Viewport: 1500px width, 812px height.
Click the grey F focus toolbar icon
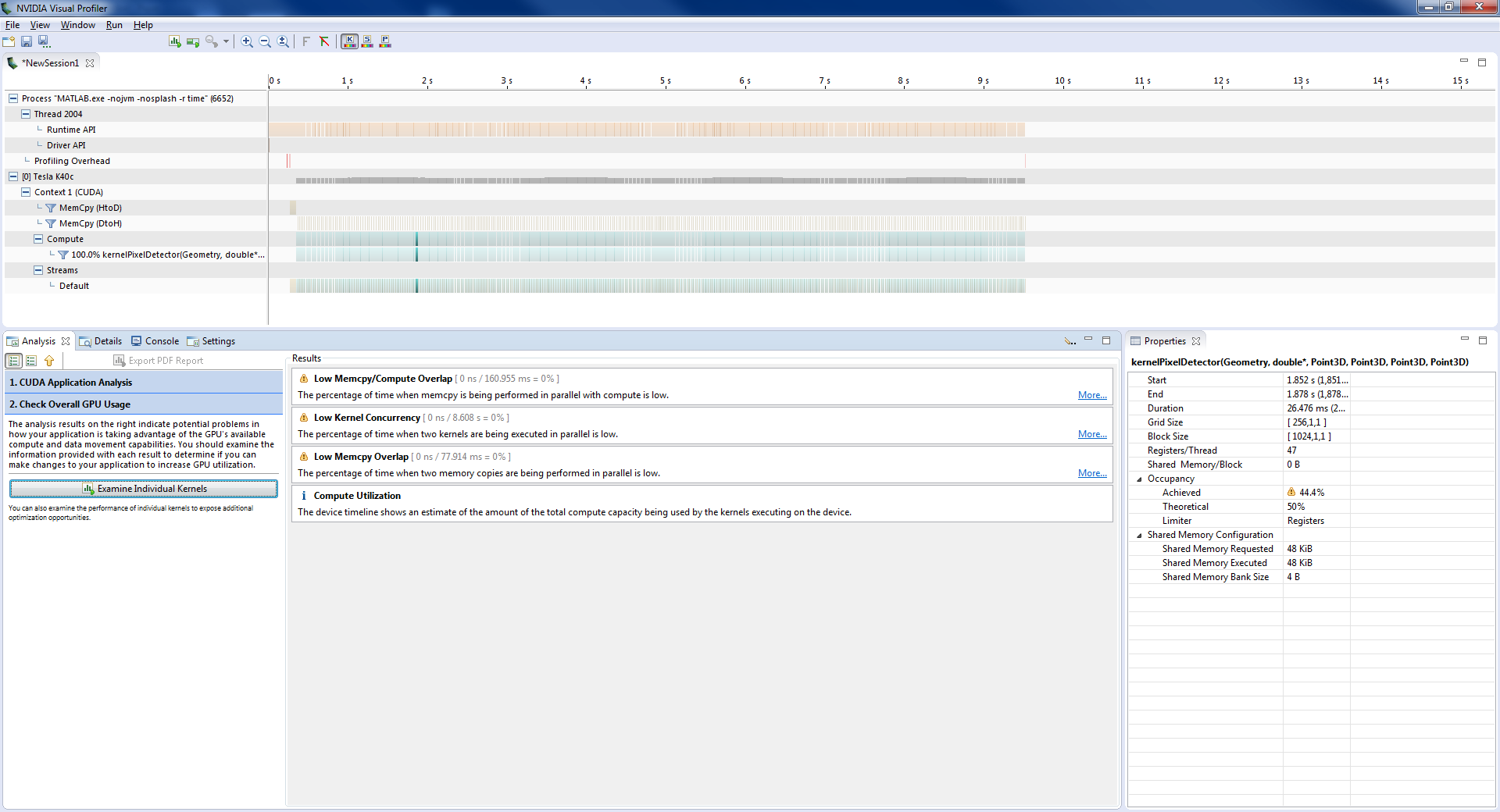pyautogui.click(x=306, y=41)
